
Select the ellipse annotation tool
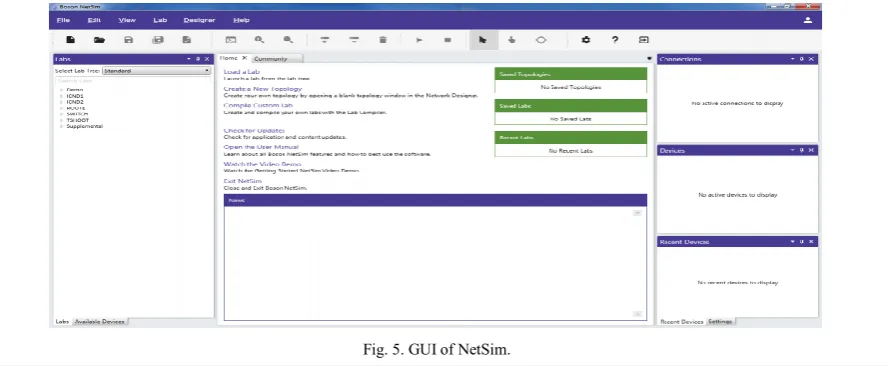point(541,40)
